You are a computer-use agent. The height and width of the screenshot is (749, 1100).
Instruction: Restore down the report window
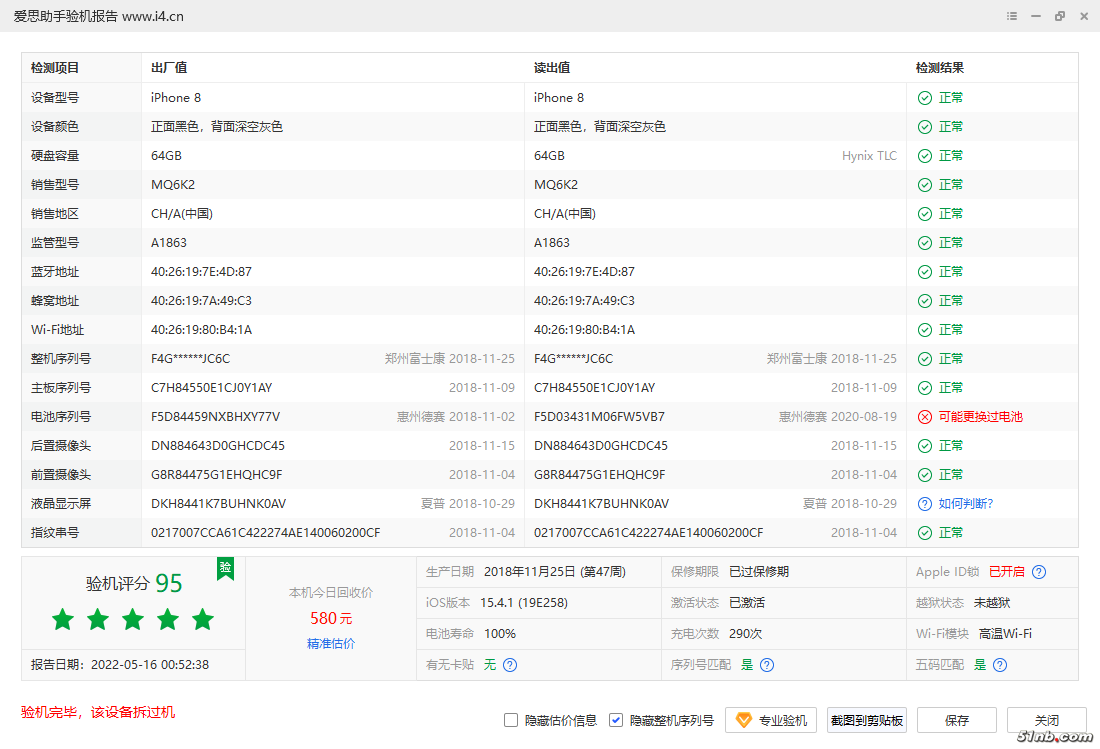[x=1060, y=16]
